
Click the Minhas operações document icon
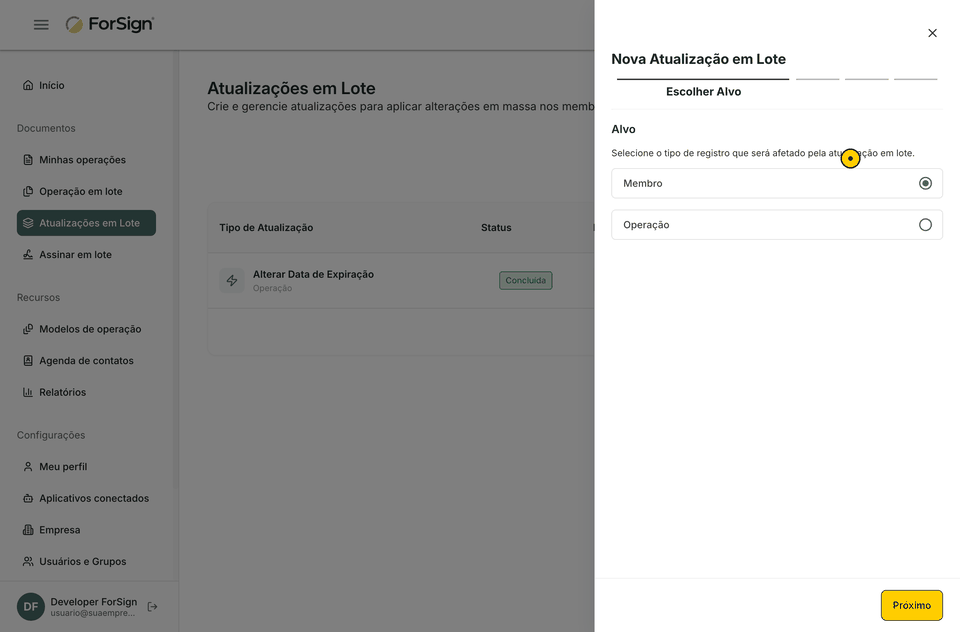28,160
